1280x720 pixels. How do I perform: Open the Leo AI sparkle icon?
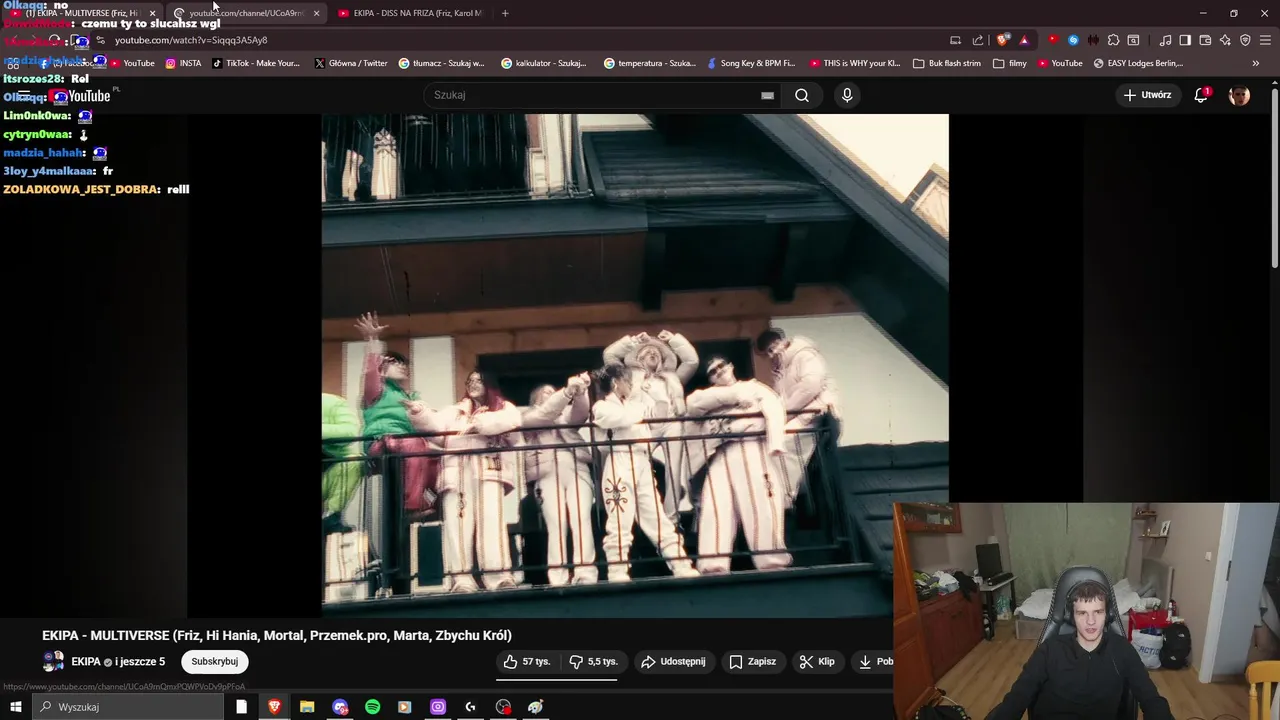[1225, 40]
